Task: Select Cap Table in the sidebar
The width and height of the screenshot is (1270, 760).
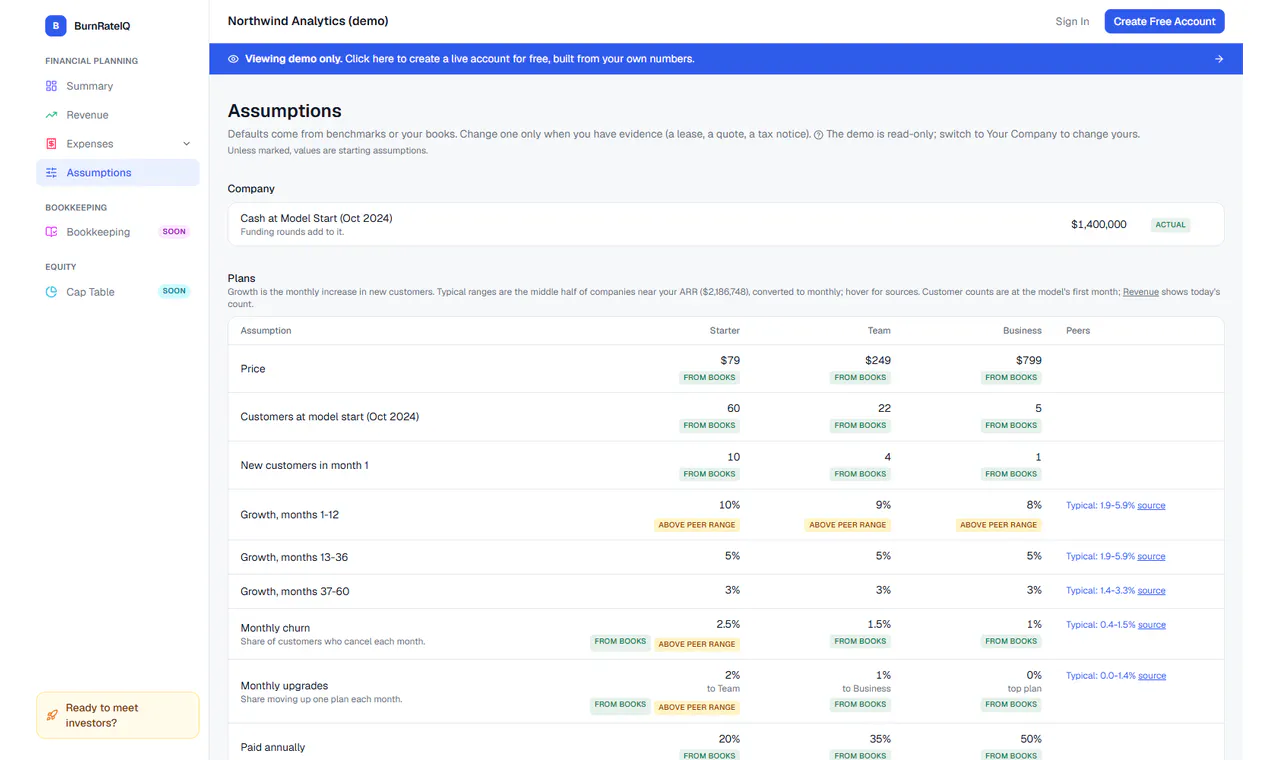Action: (x=118, y=292)
